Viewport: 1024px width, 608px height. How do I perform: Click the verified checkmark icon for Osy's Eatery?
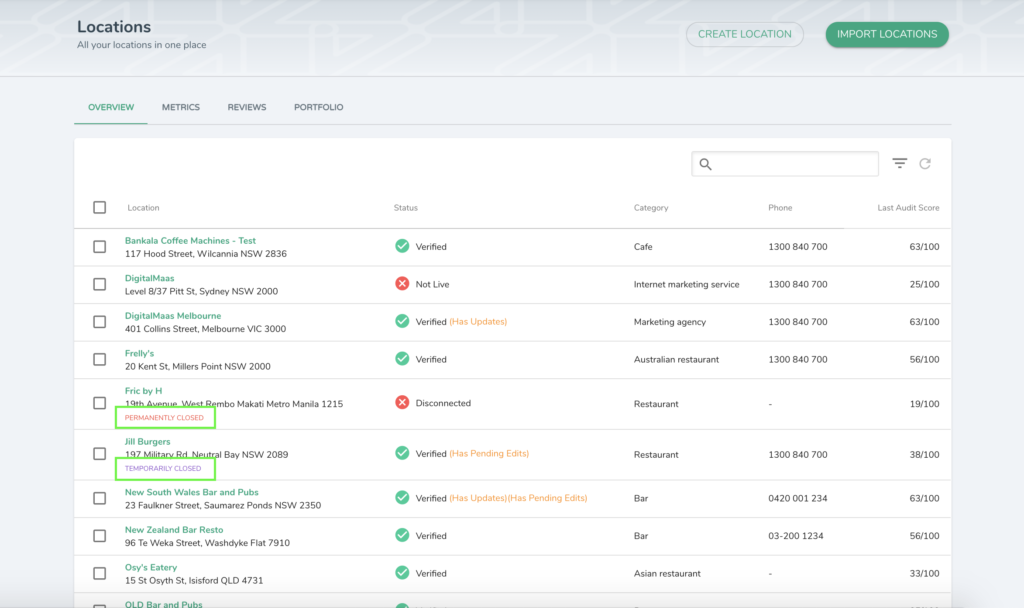402,573
